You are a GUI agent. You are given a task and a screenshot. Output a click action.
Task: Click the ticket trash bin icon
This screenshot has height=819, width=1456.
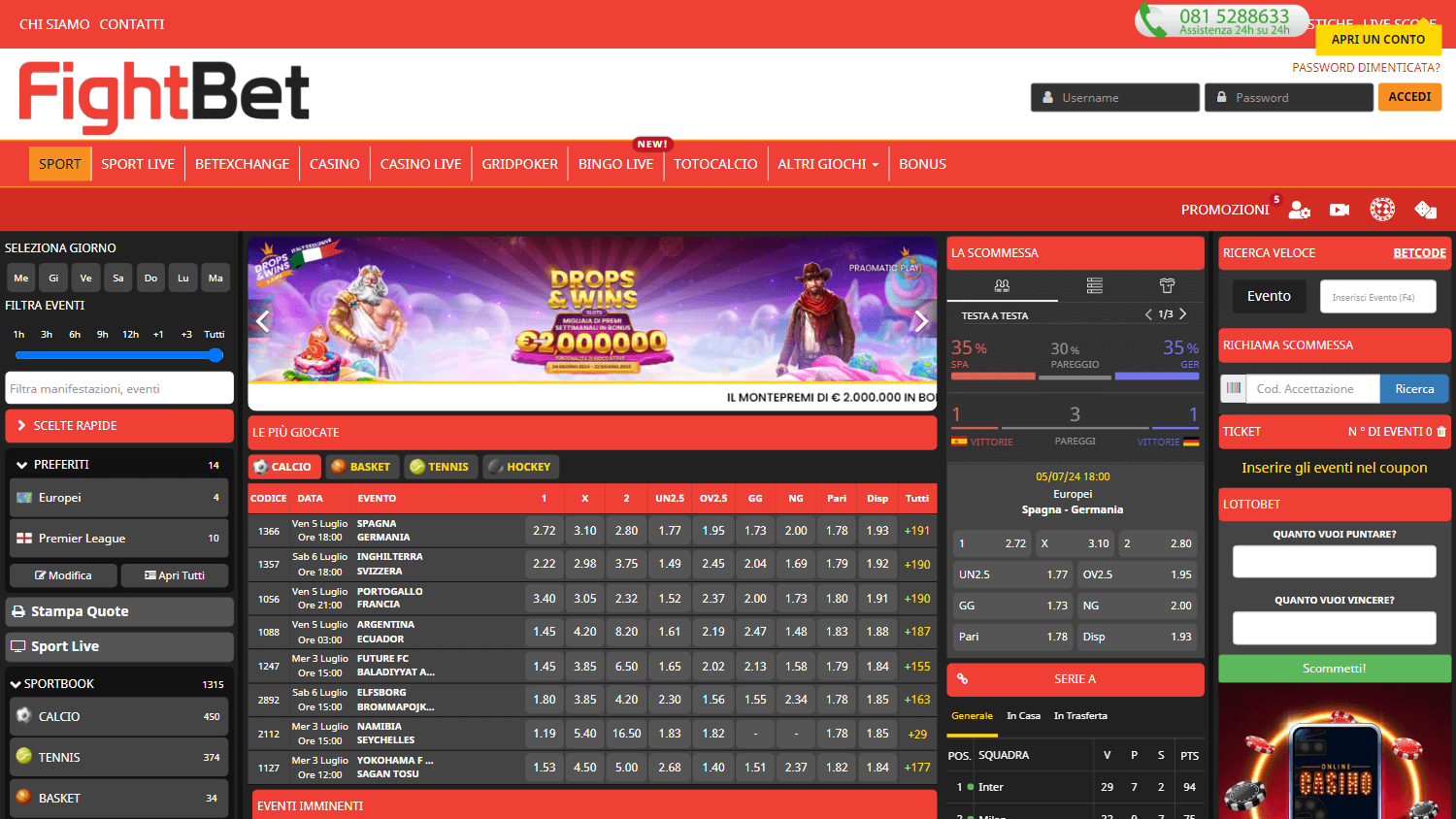coord(1441,432)
